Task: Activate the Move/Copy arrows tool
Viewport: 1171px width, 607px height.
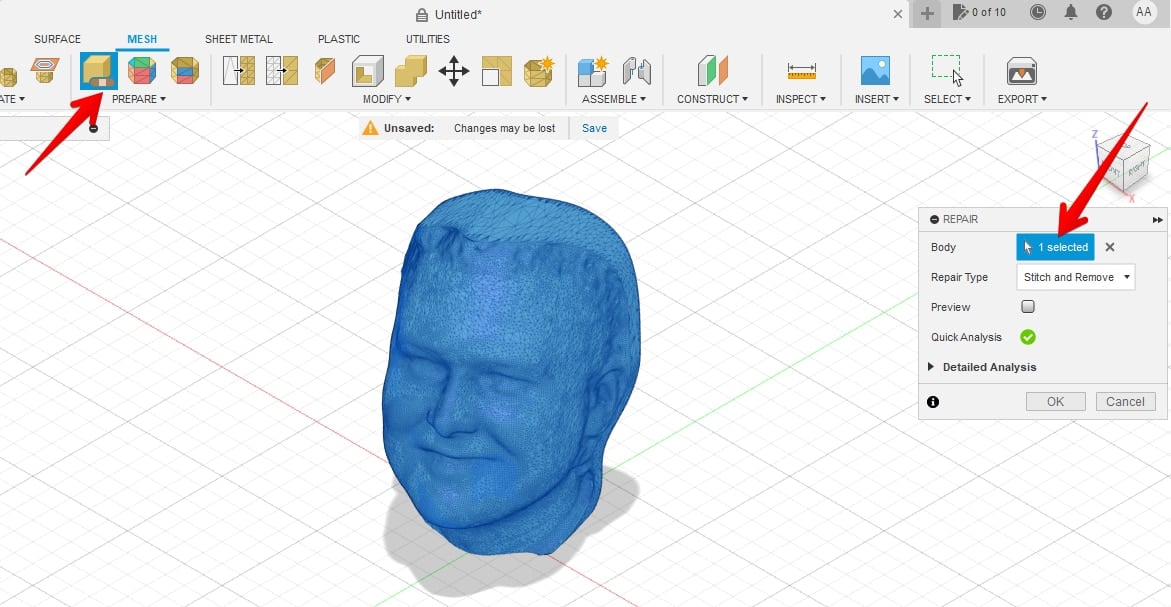Action: click(453, 72)
